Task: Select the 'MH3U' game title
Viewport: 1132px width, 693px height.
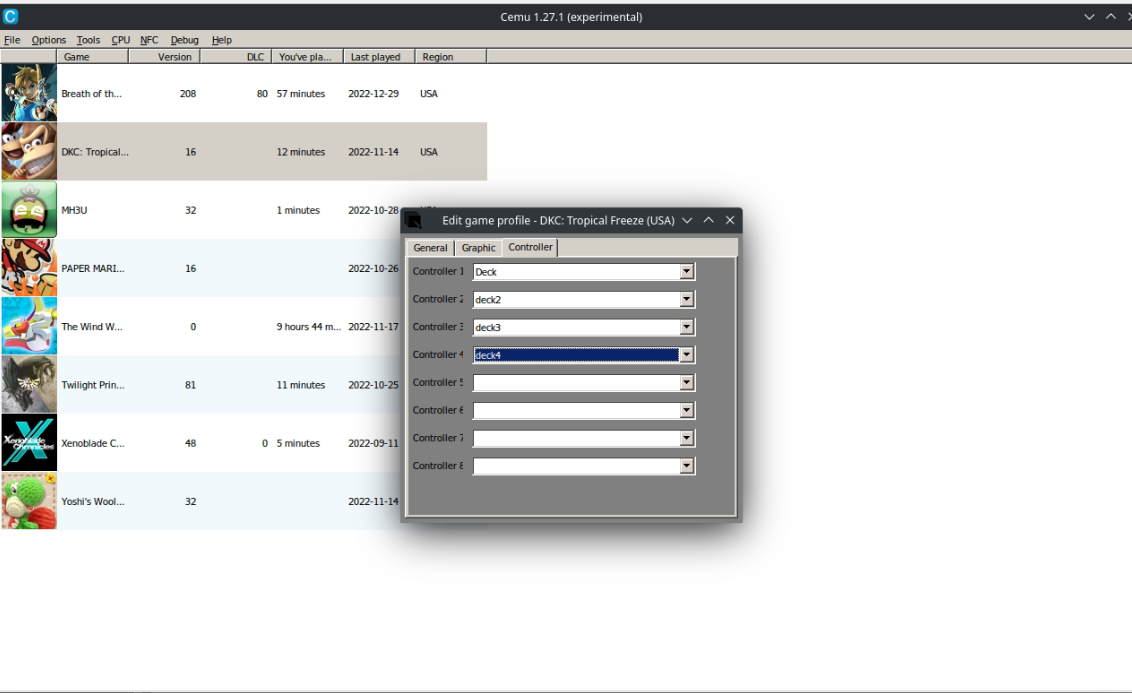Action: click(74, 210)
